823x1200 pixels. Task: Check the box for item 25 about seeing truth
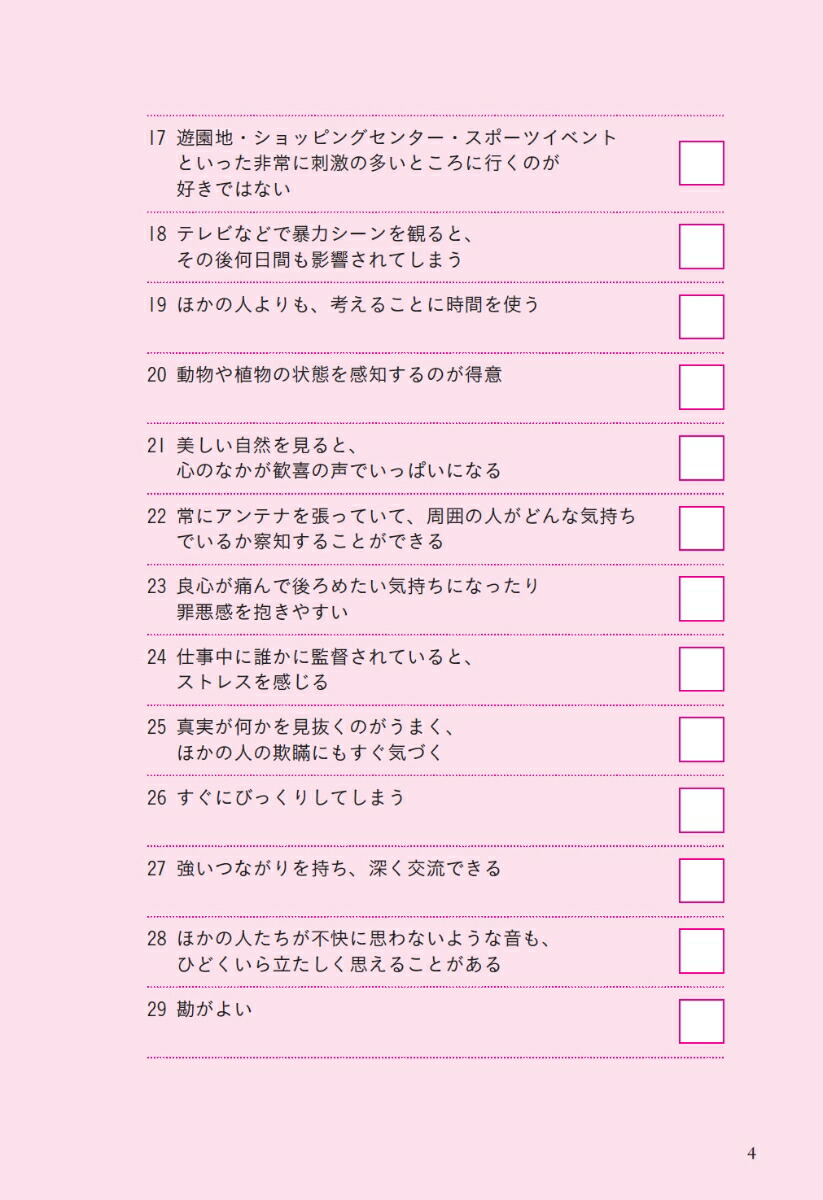click(701, 739)
